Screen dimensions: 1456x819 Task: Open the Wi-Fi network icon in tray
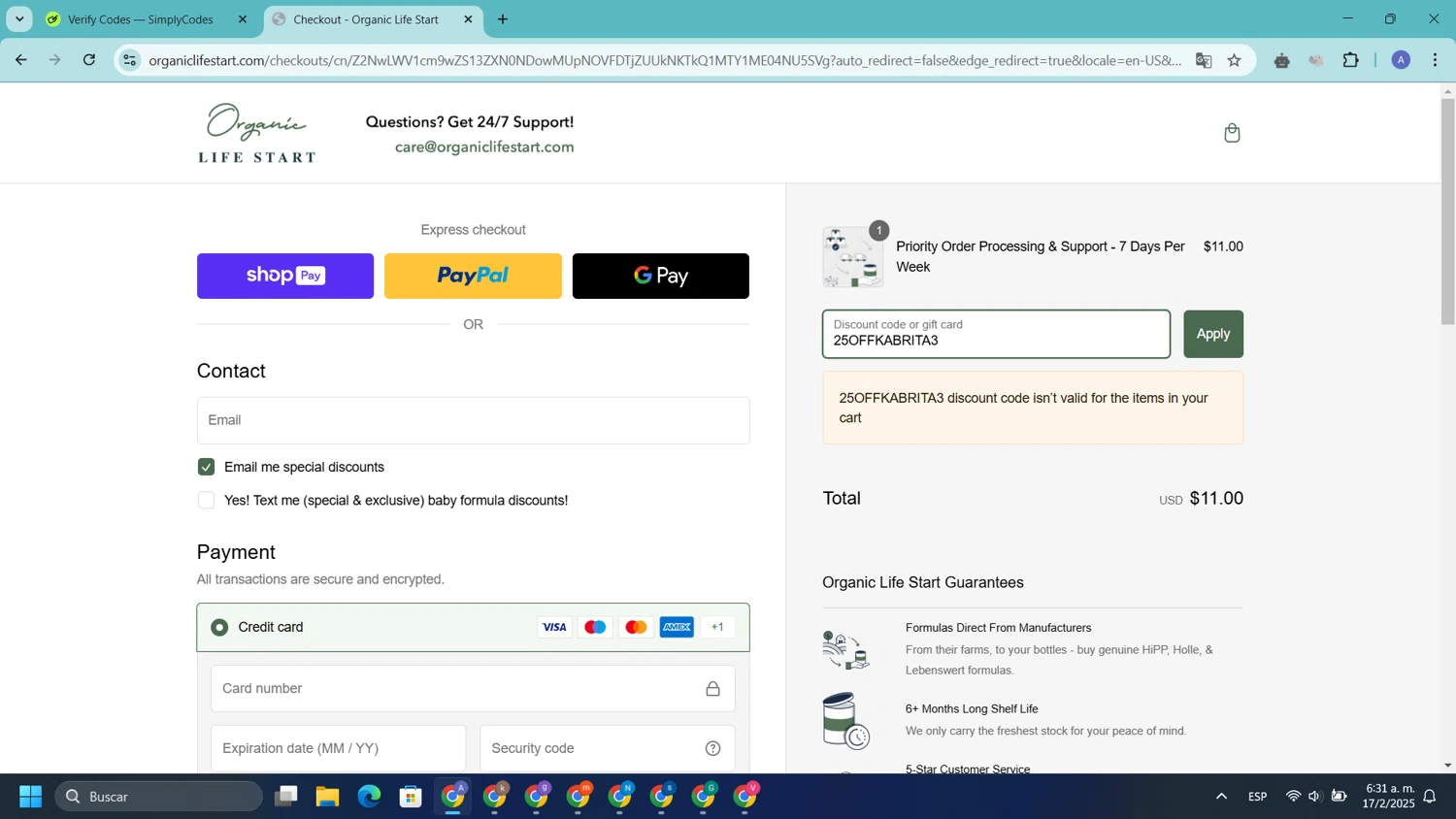coord(1292,797)
